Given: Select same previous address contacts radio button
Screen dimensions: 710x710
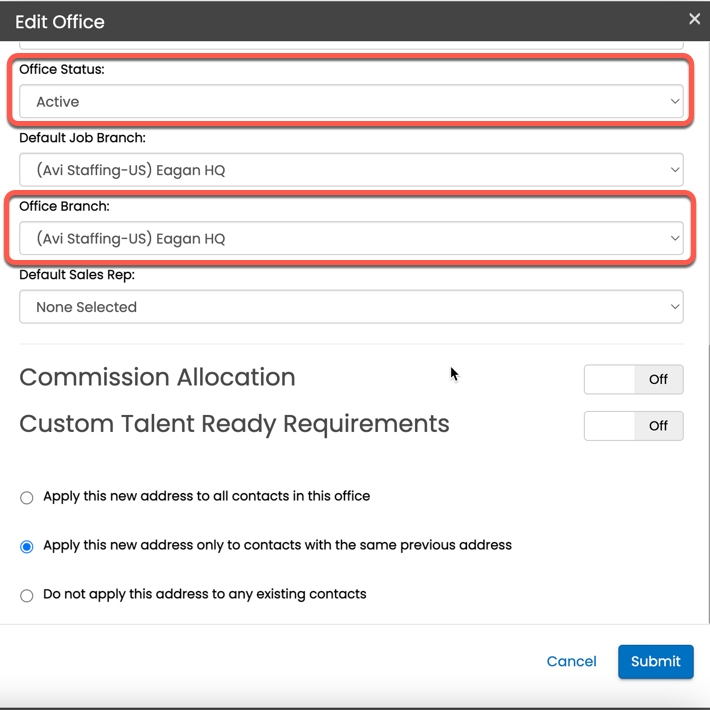Looking at the screenshot, I should tap(27, 547).
